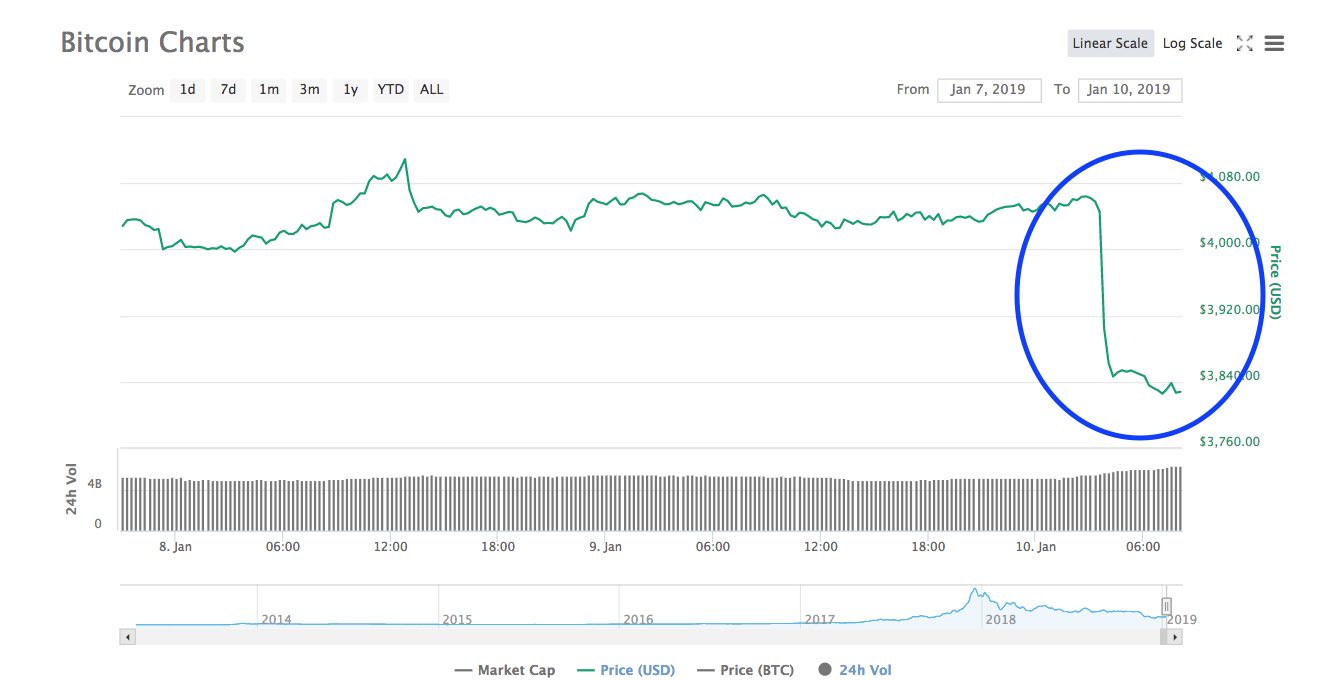Viewport: 1338px width, 680px height.
Task: Switch to Linear Scale
Action: click(x=1110, y=43)
